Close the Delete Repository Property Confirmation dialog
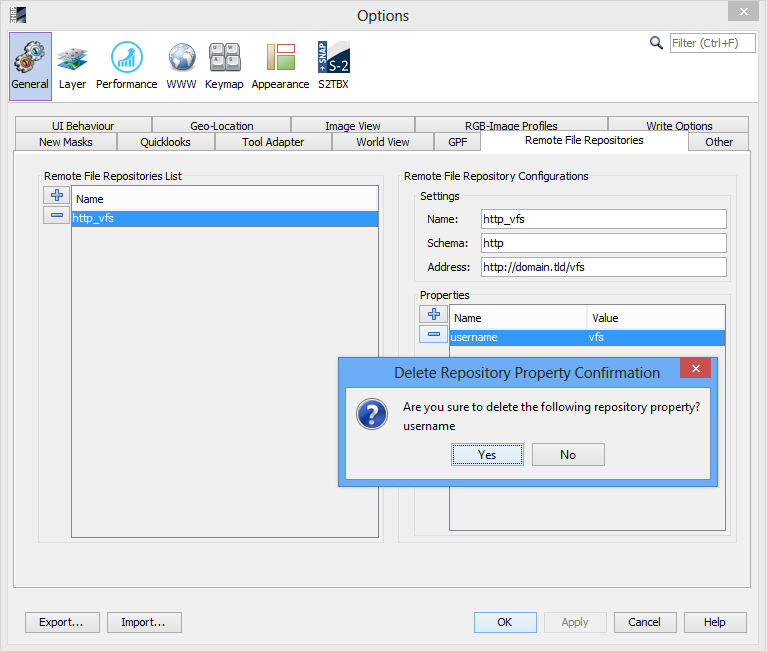The image size is (767, 652). [x=696, y=368]
